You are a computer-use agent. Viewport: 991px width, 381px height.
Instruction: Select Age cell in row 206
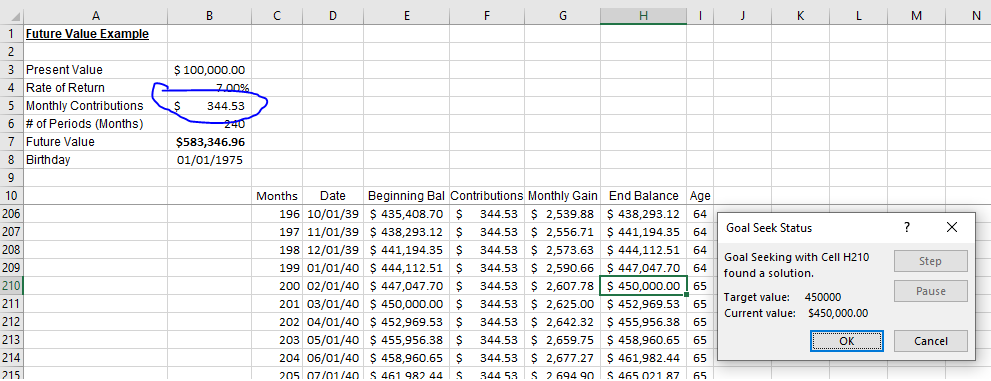coord(700,214)
